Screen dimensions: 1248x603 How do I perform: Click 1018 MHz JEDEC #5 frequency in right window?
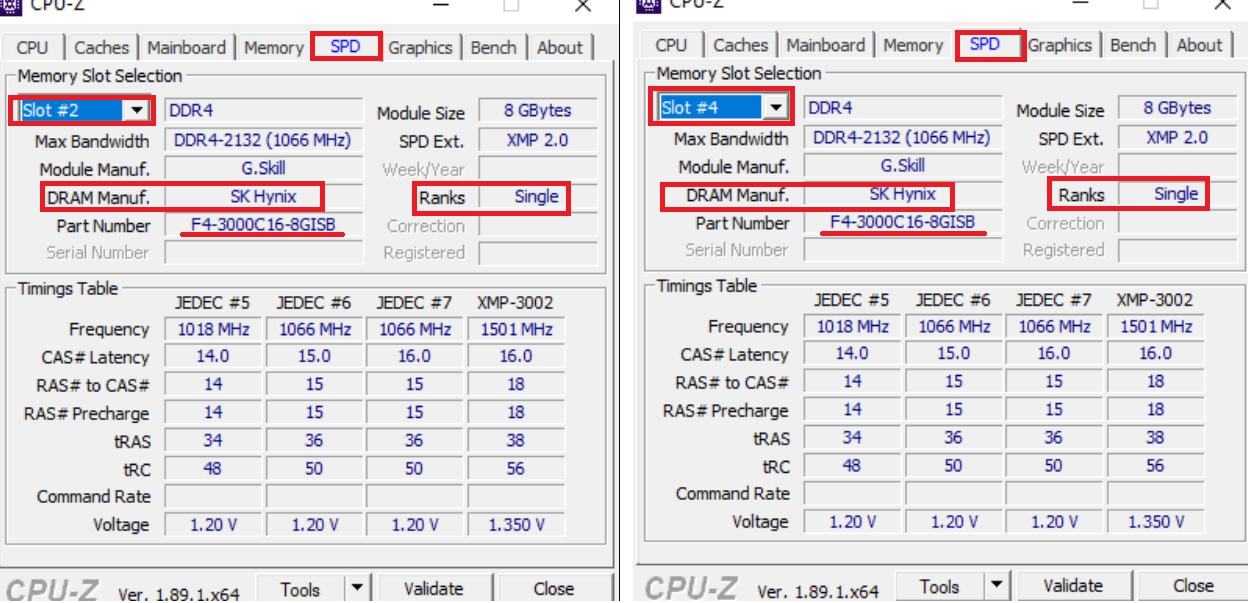(x=850, y=326)
